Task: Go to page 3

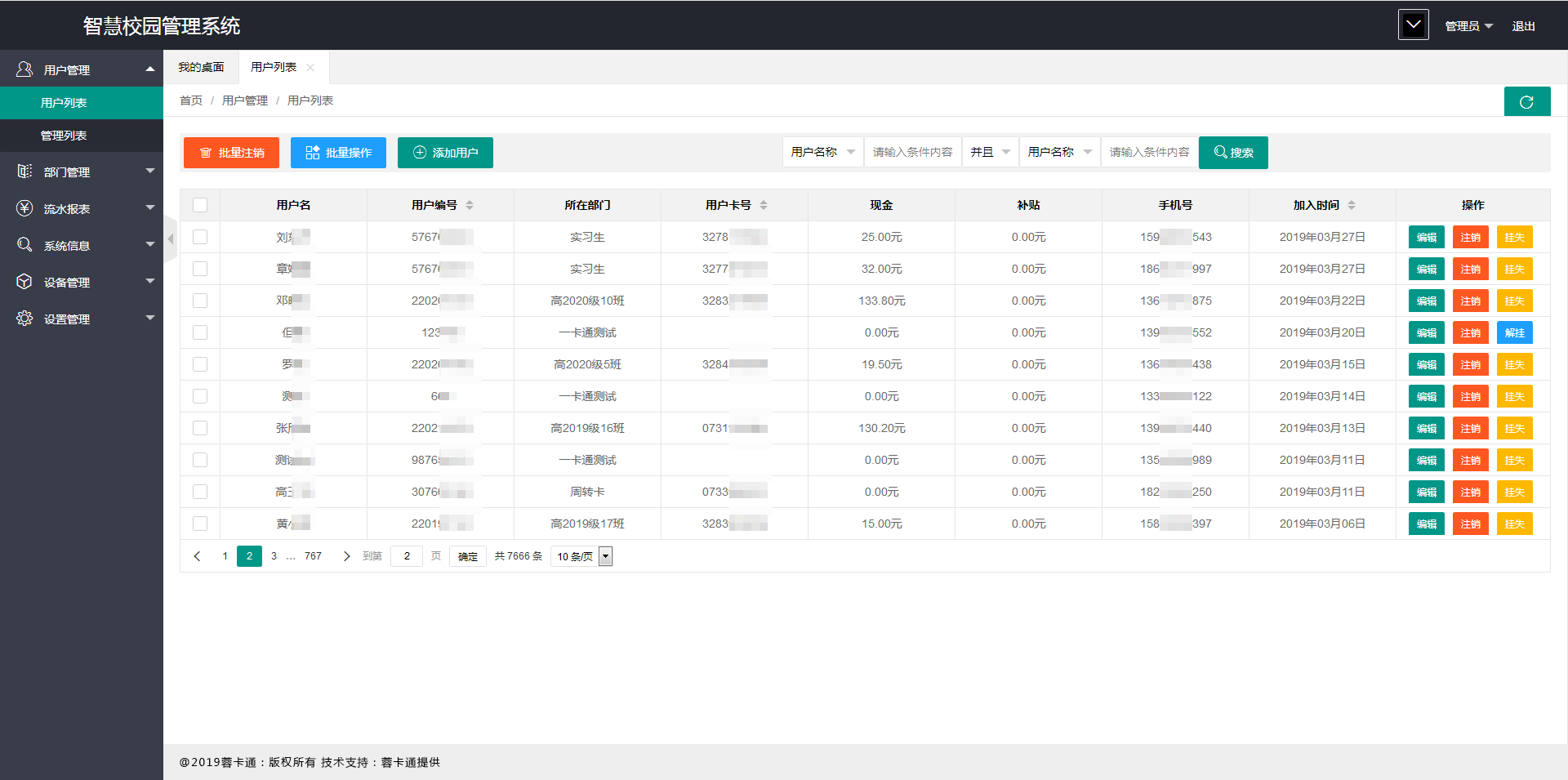Action: [x=274, y=556]
